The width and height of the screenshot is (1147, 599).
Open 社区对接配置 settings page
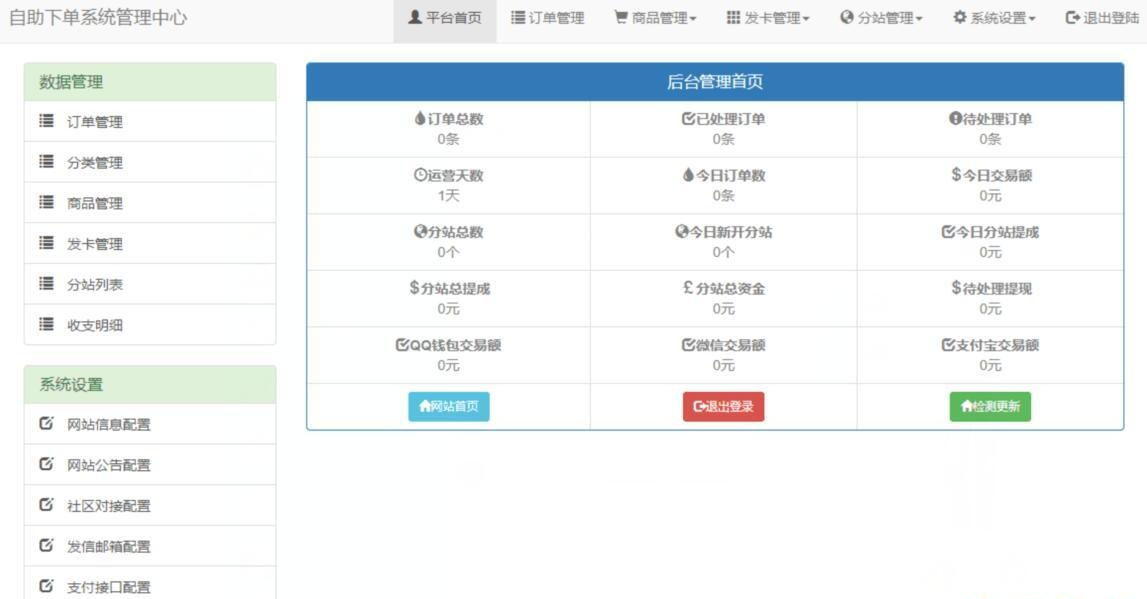[150, 505]
